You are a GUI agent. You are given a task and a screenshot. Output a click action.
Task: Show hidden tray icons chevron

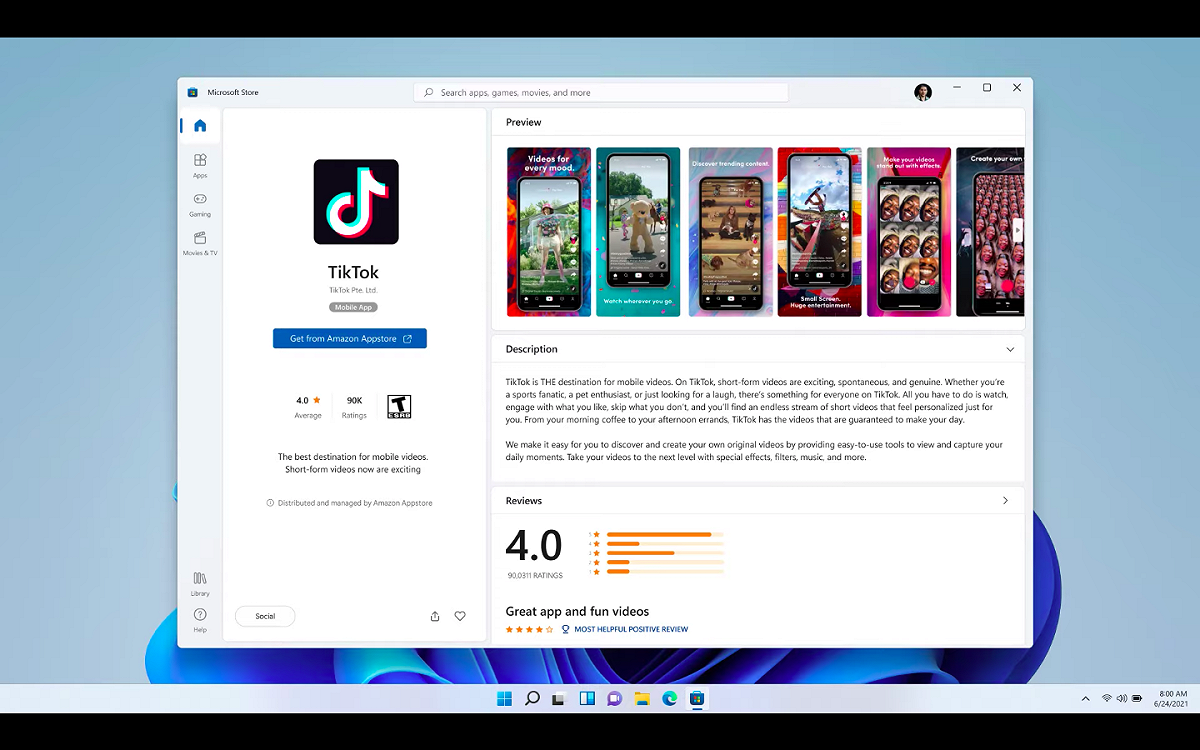pos(1086,698)
